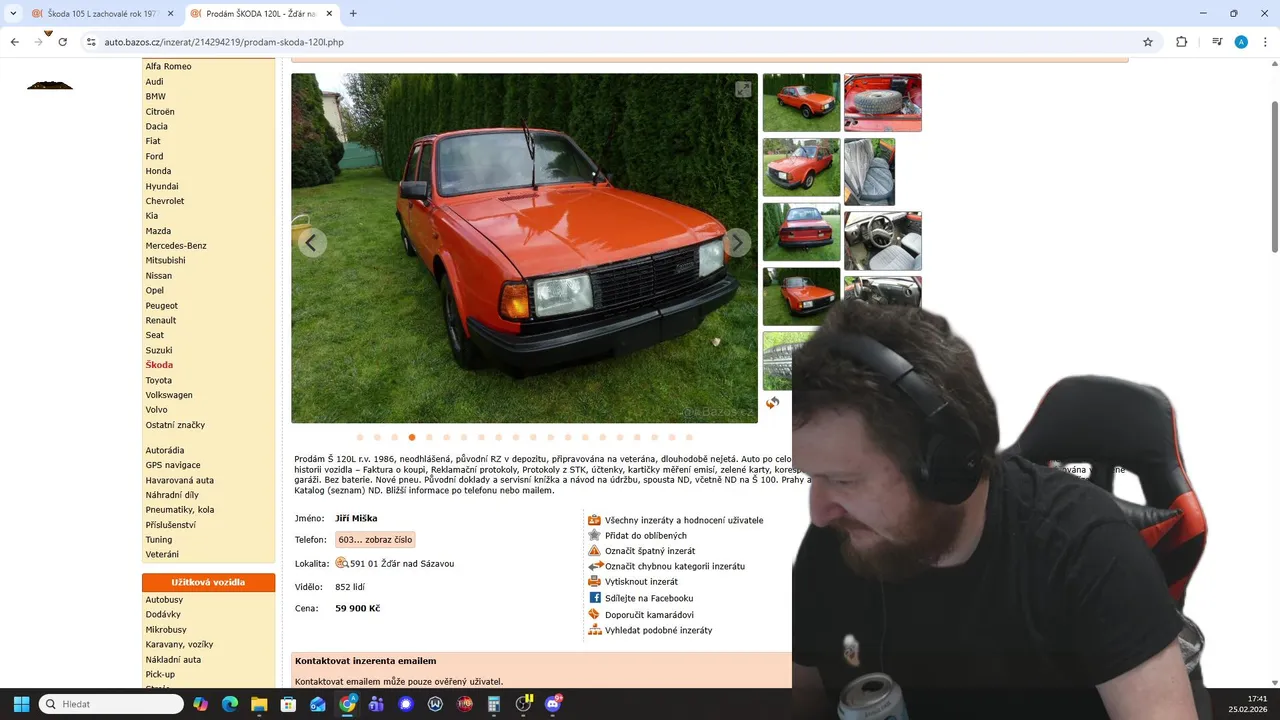Click Vyhledat podobné inzeráty link
This screenshot has width=1280, height=720.
point(658,631)
